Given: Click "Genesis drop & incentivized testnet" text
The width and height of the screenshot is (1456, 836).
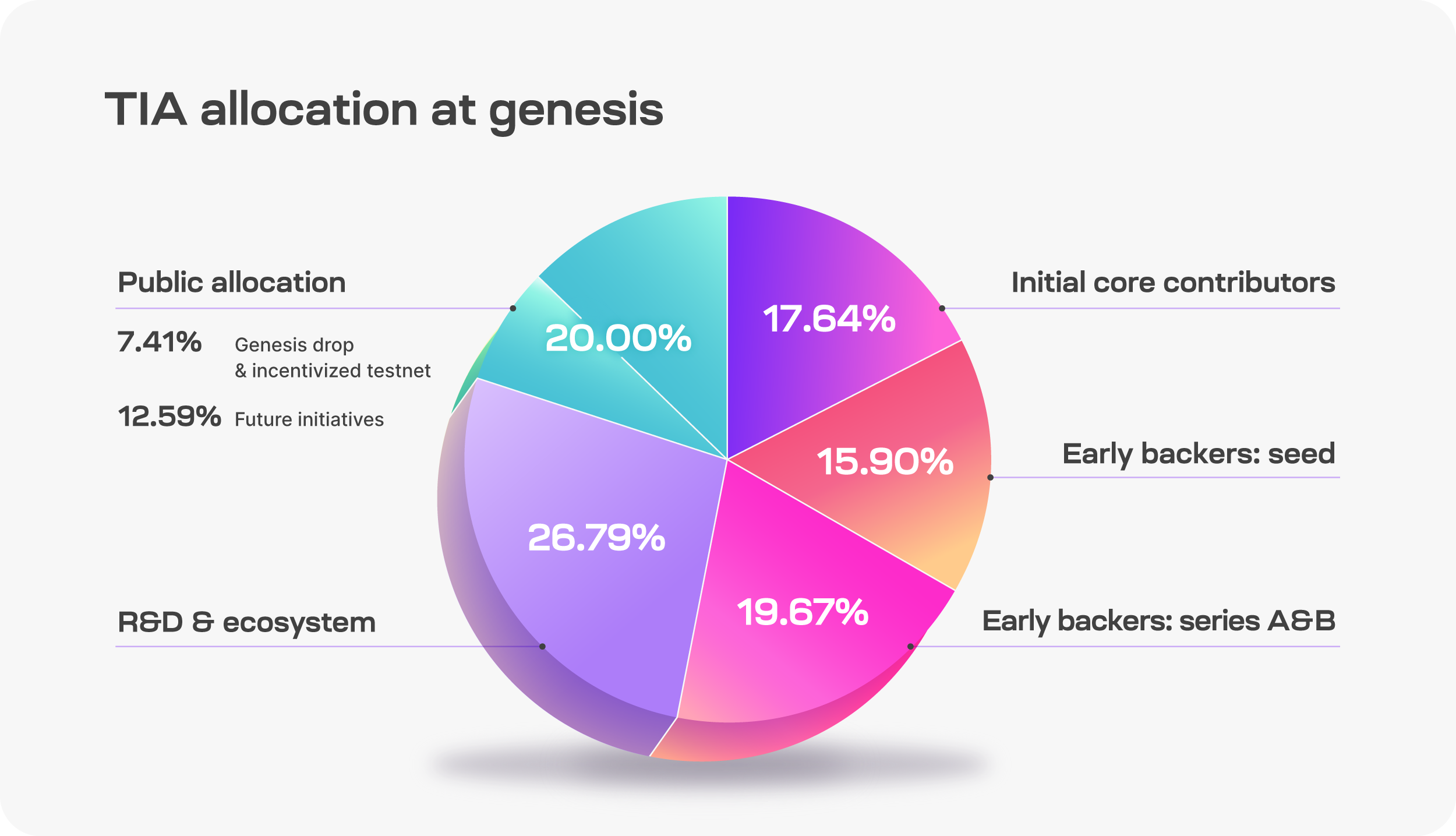Looking at the screenshot, I should 332,358.
